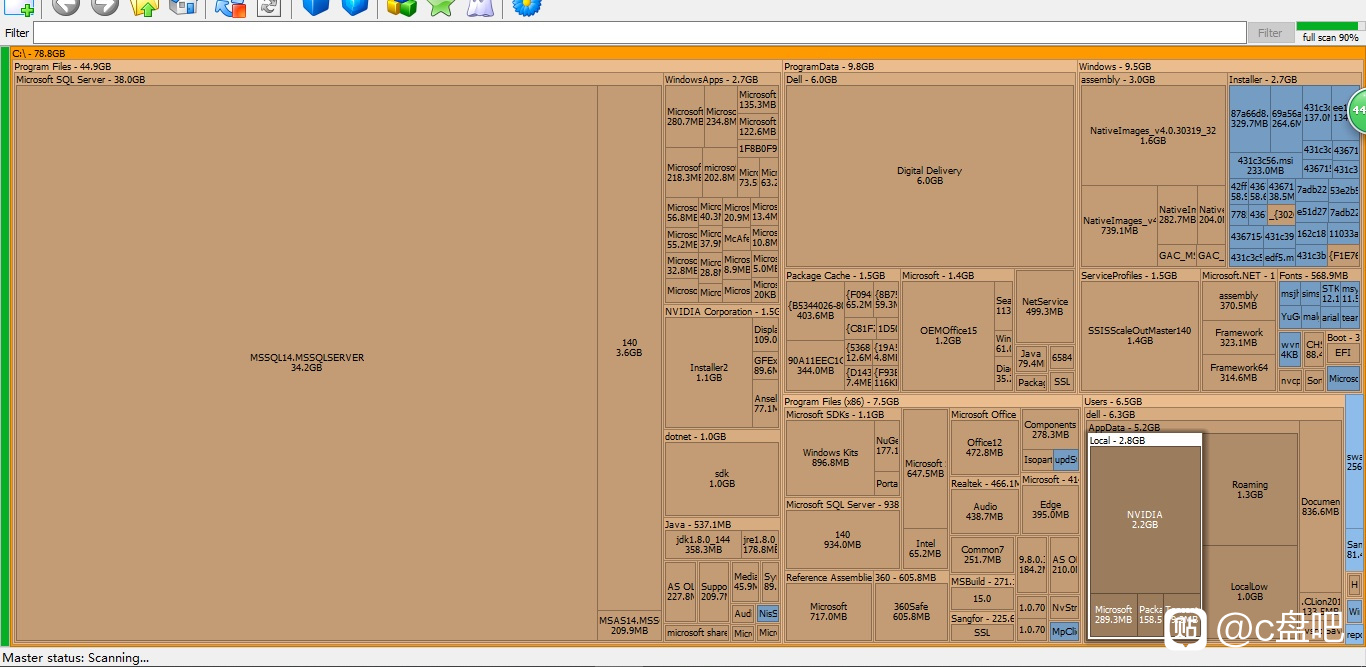
Task: Open a new view with the green plus icon
Action: (19, 6)
